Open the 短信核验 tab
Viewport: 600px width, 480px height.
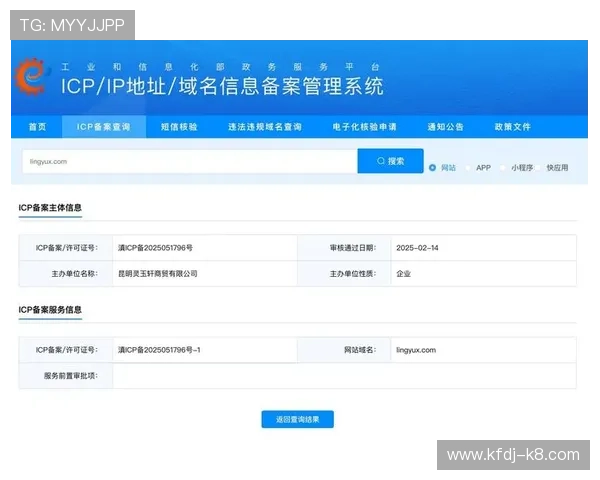[179, 127]
